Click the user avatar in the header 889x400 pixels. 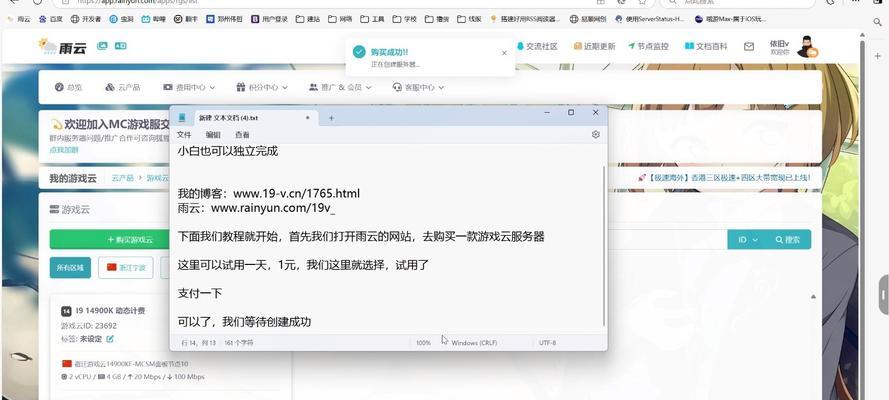point(807,47)
